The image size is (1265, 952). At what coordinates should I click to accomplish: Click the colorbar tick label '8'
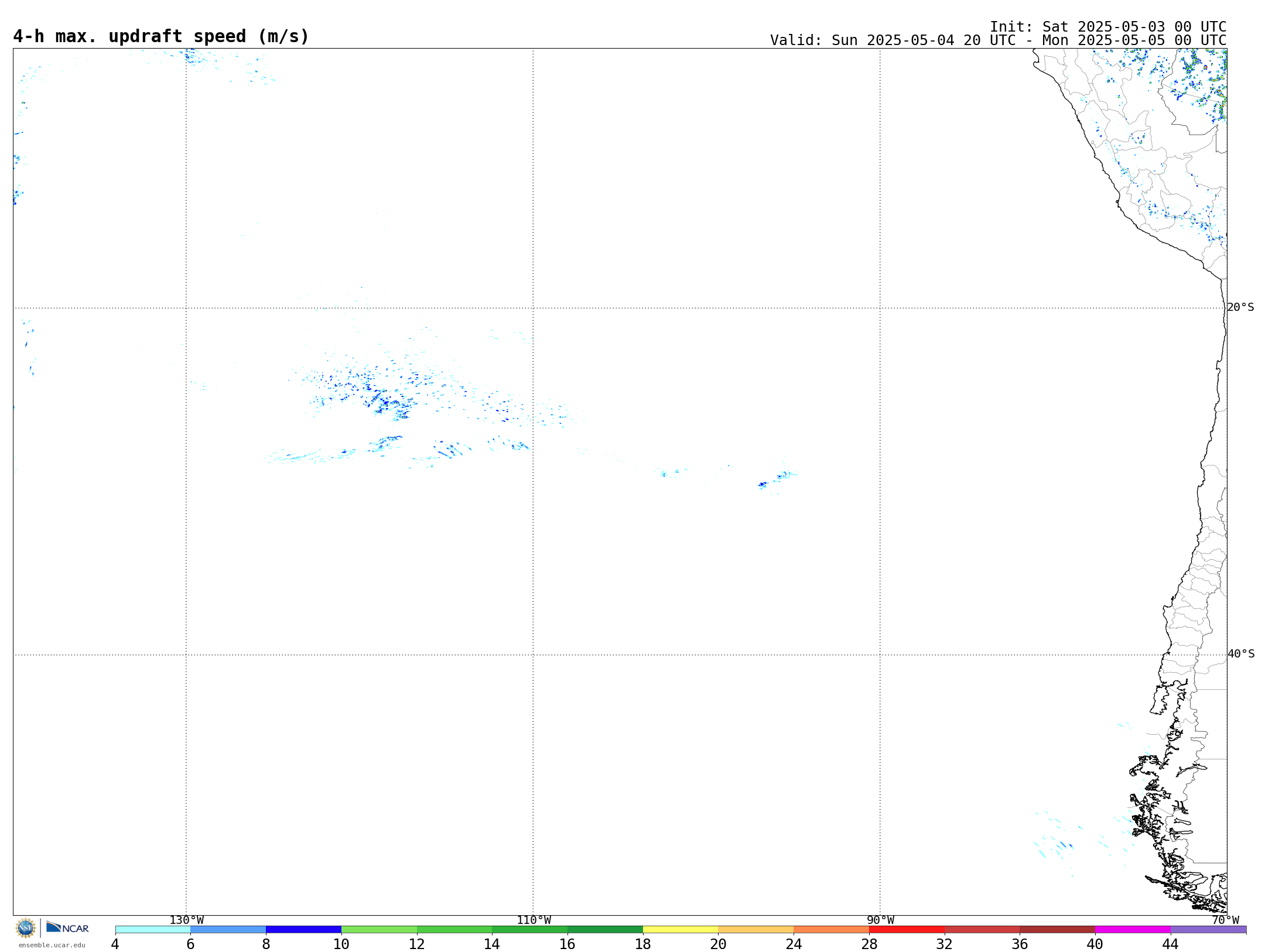[266, 944]
